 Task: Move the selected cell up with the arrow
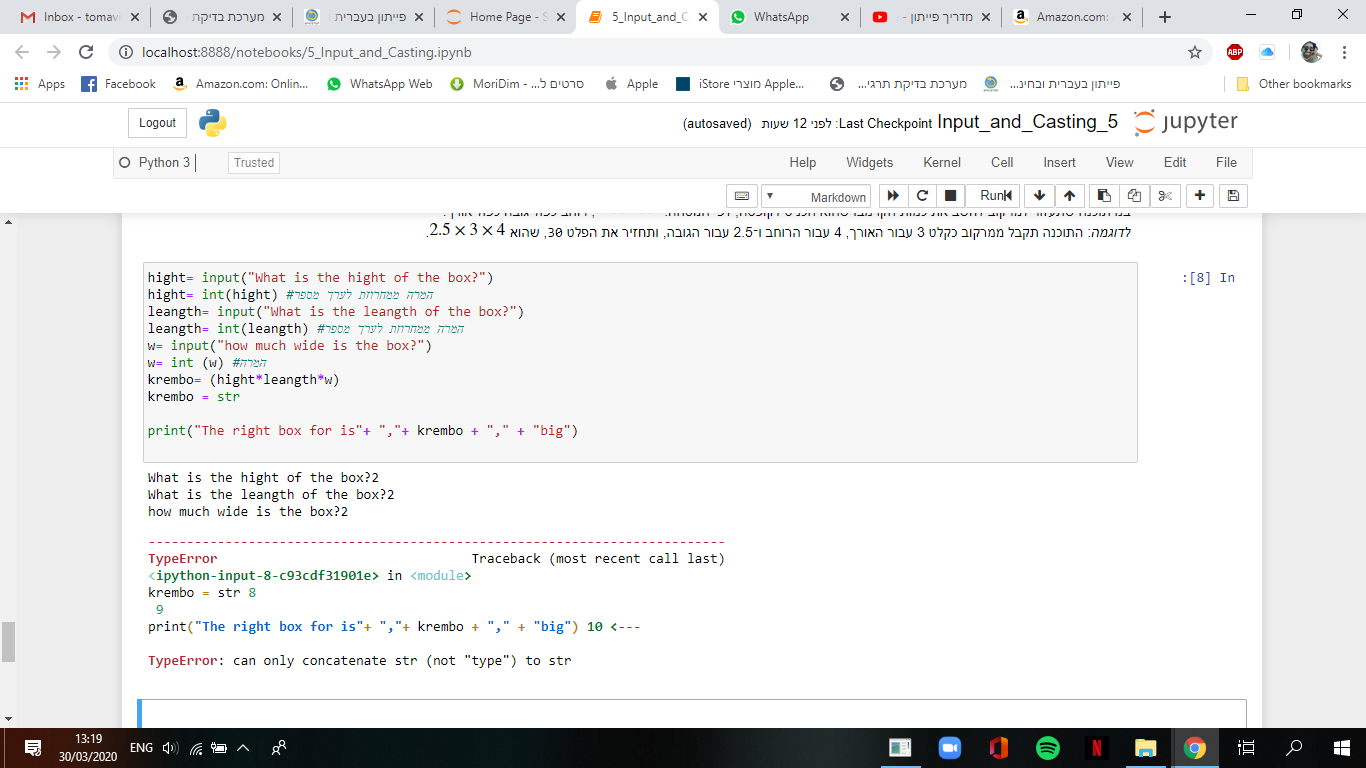pos(1069,196)
